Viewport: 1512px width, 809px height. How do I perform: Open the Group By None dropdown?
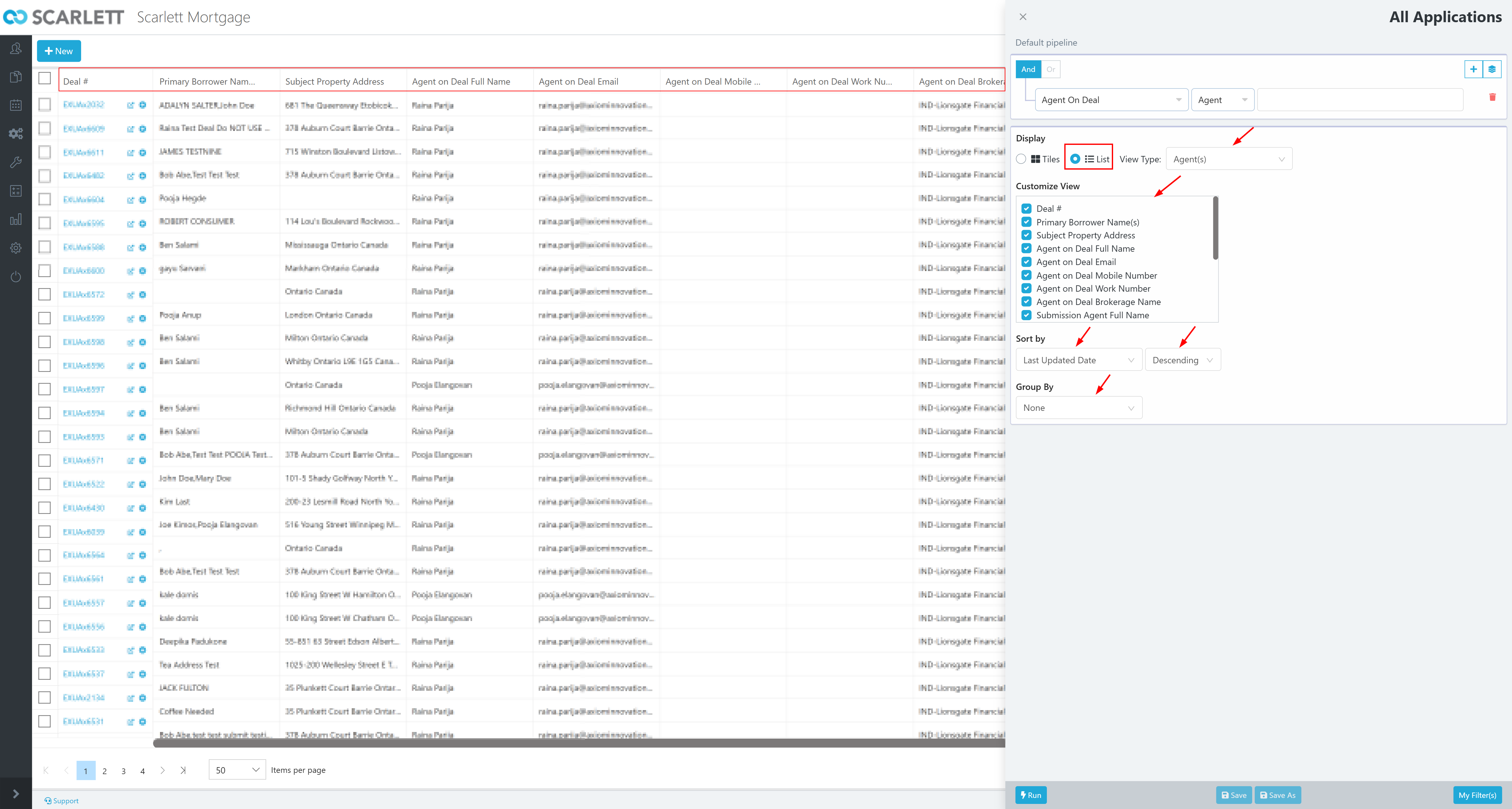[x=1078, y=408]
